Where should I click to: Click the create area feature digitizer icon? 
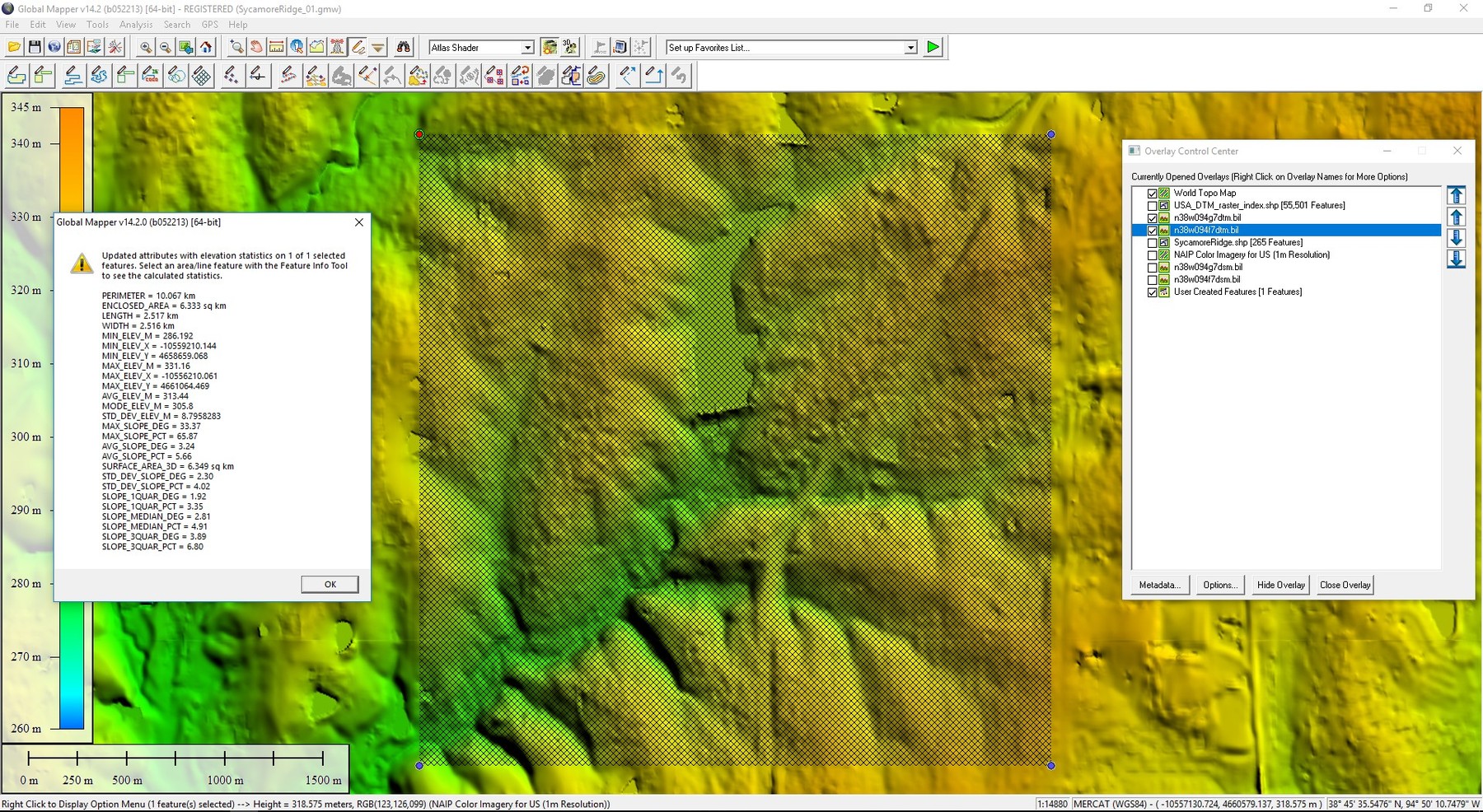[x=16, y=76]
